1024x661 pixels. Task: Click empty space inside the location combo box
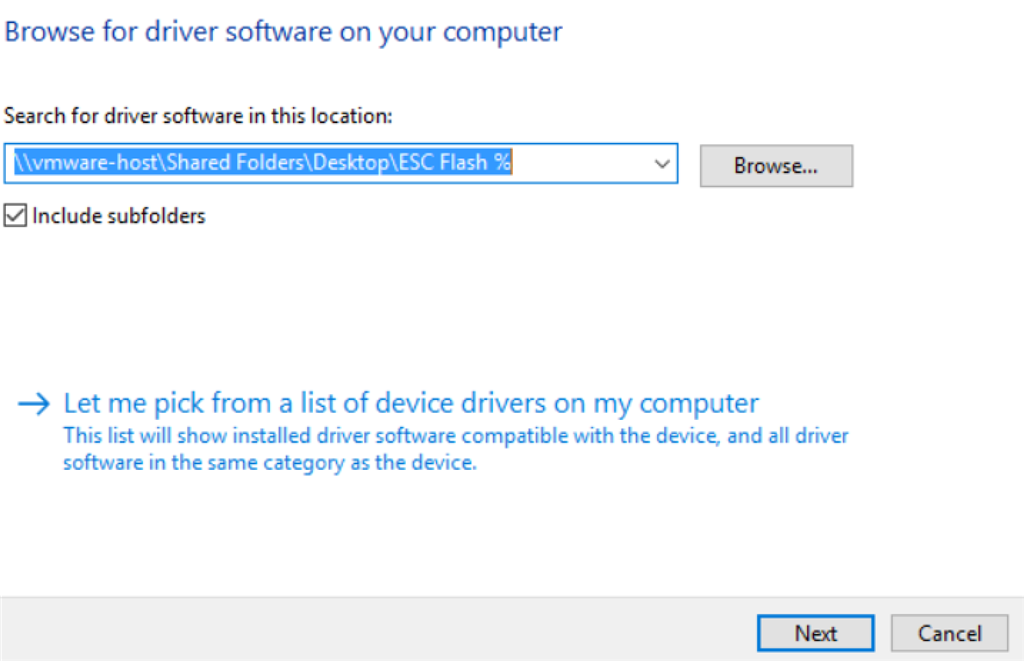tap(581, 163)
